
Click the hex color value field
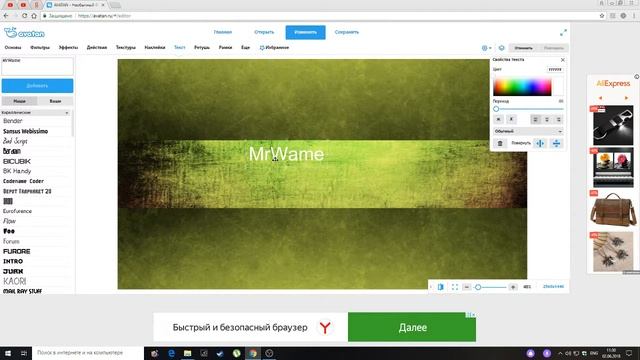point(555,70)
